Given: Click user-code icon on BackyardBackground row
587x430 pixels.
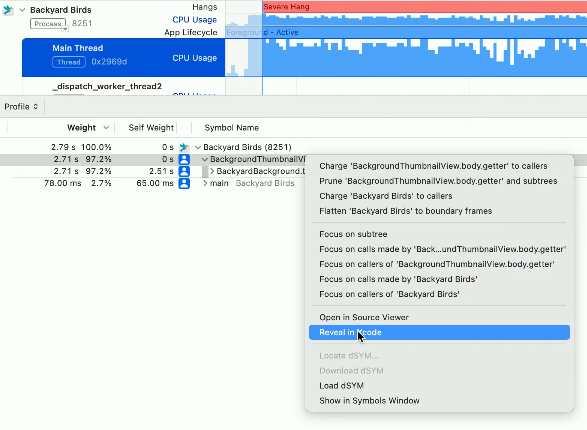Looking at the screenshot, I should [184, 171].
